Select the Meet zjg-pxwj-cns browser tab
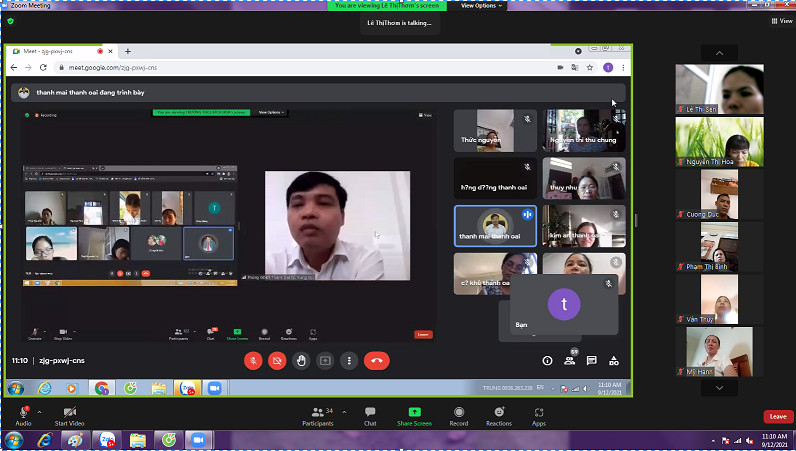This screenshot has width=796, height=451. click(x=55, y=51)
